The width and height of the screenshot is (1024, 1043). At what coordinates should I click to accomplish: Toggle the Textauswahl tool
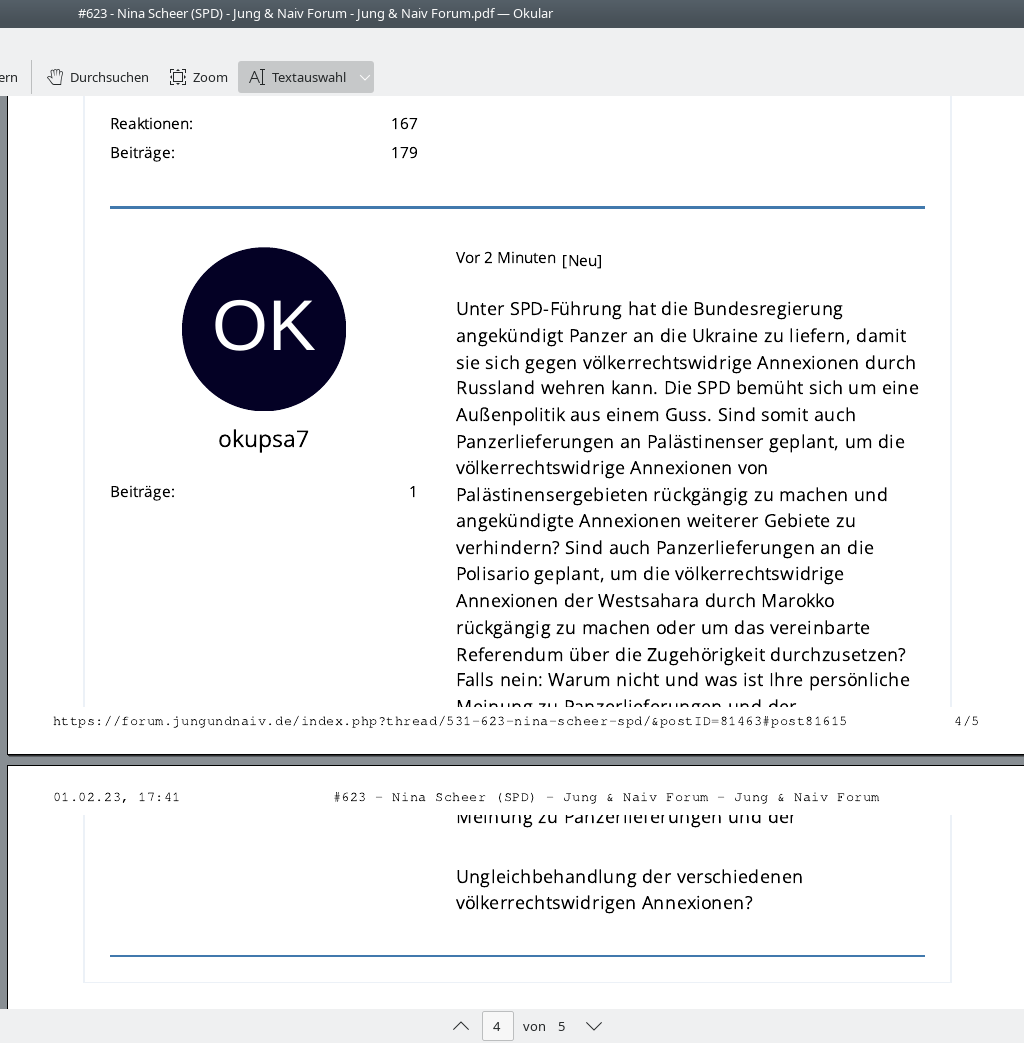[297, 77]
